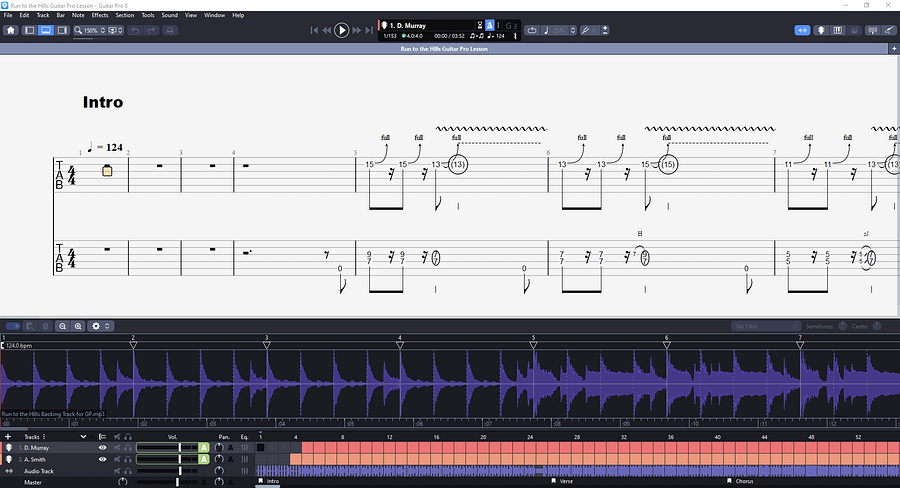Toggle the count-in hourglass icon

pyautogui.click(x=480, y=25)
